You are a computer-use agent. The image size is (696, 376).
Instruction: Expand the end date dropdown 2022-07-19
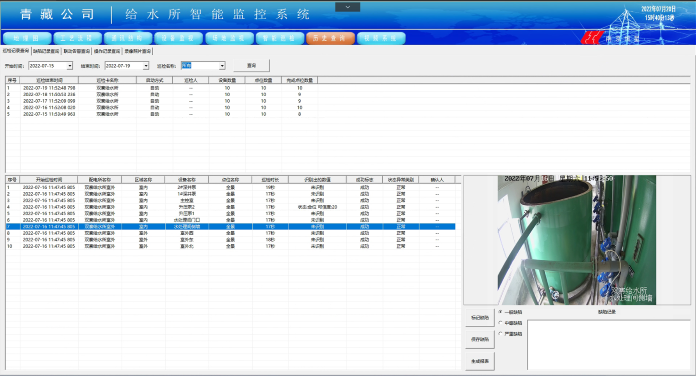(146, 66)
